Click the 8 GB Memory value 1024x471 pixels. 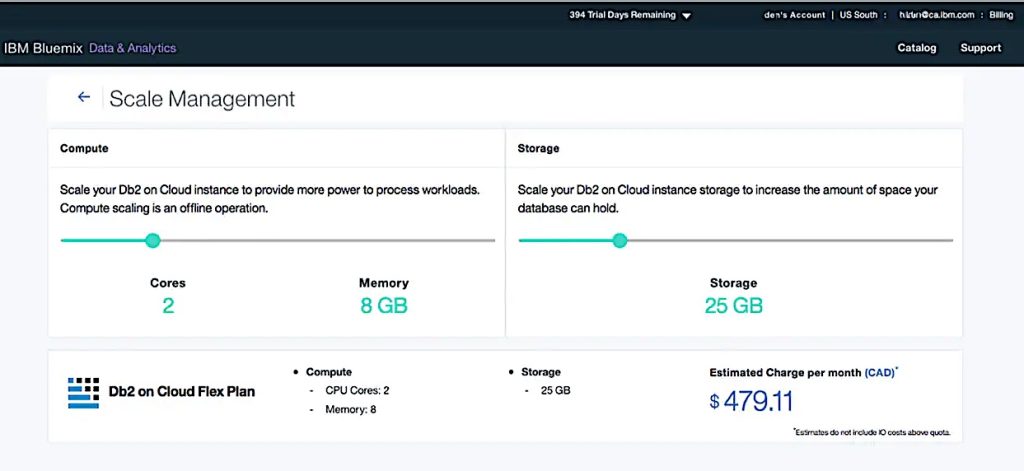[x=384, y=306]
